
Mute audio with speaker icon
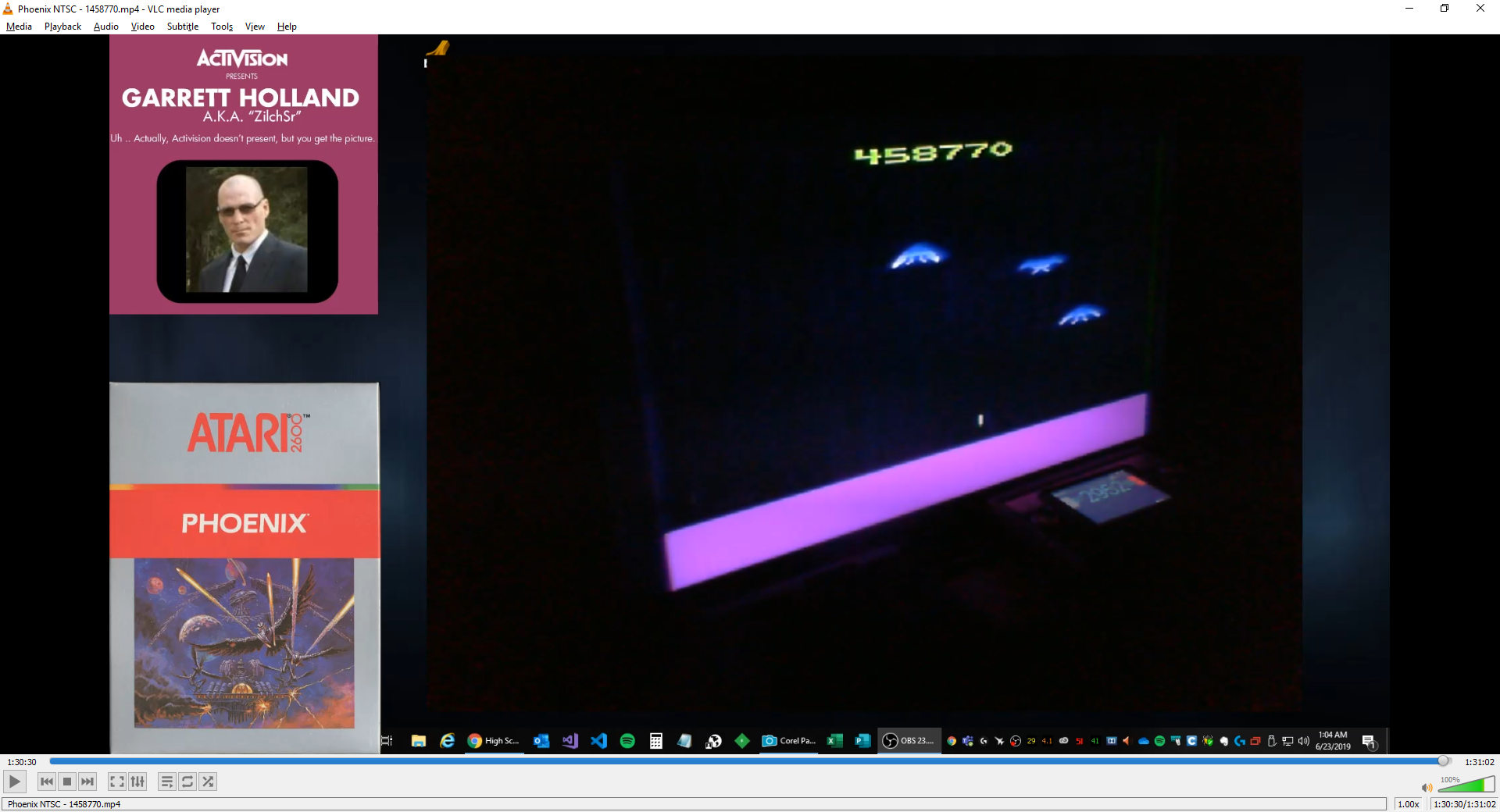[1427, 787]
